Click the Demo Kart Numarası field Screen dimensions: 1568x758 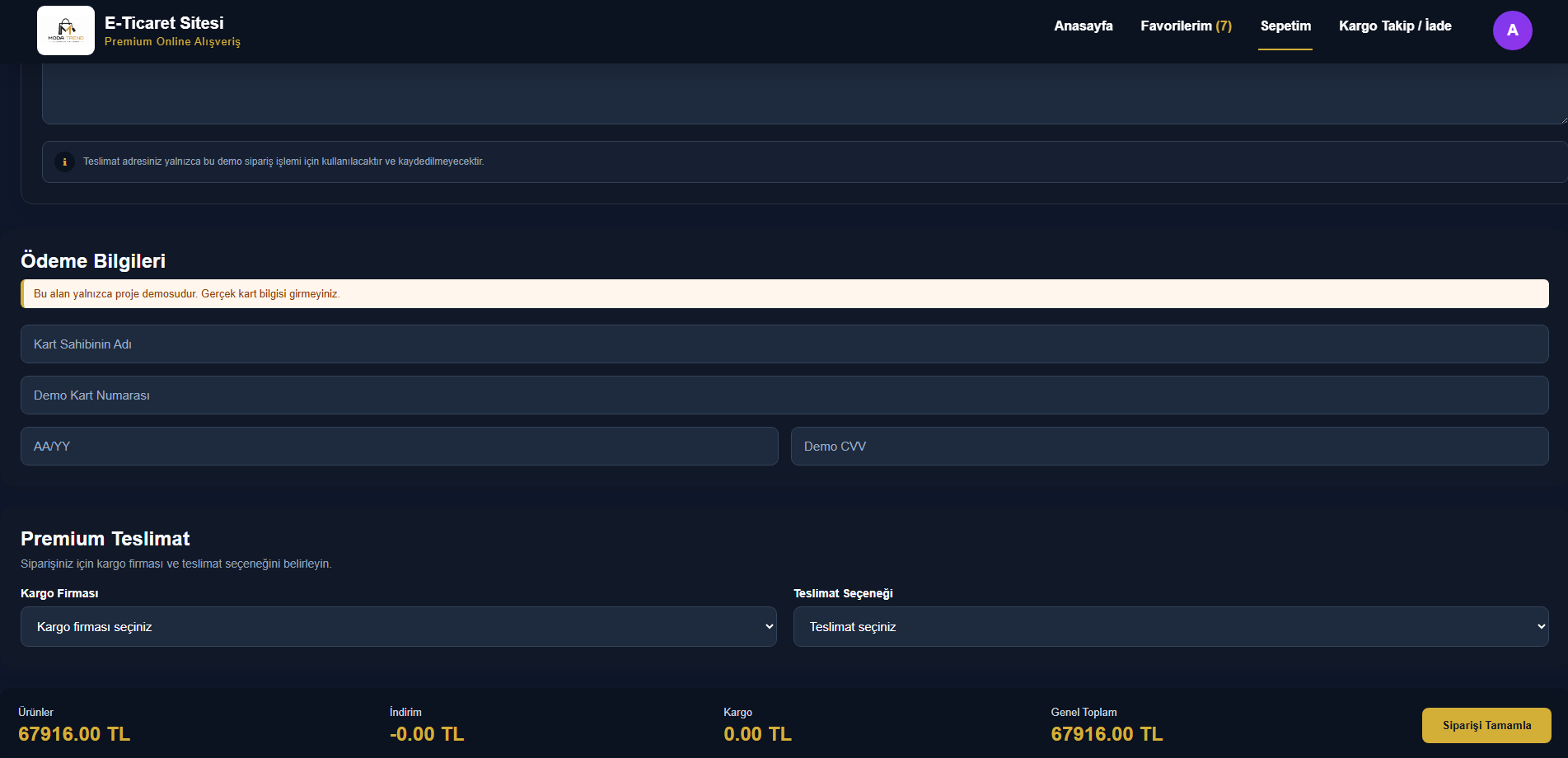(784, 395)
